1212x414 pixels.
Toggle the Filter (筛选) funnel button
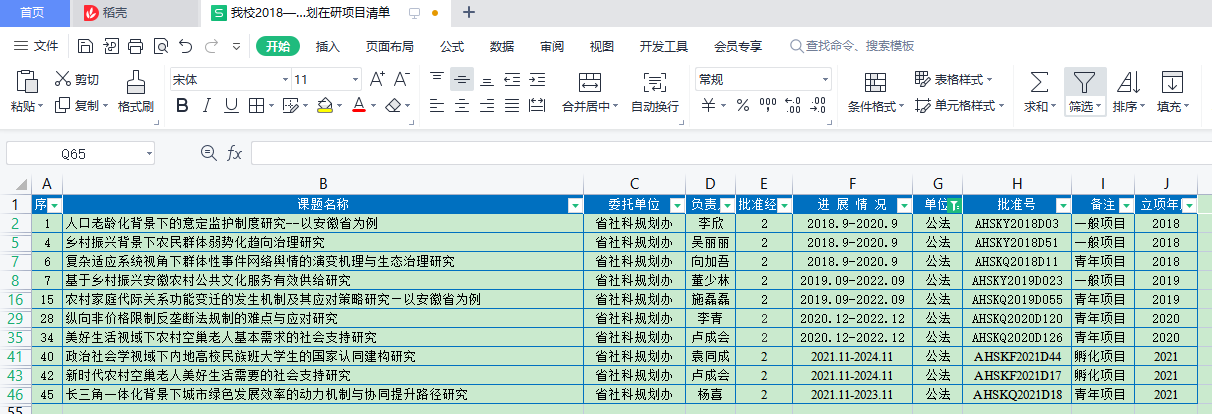point(1084,82)
